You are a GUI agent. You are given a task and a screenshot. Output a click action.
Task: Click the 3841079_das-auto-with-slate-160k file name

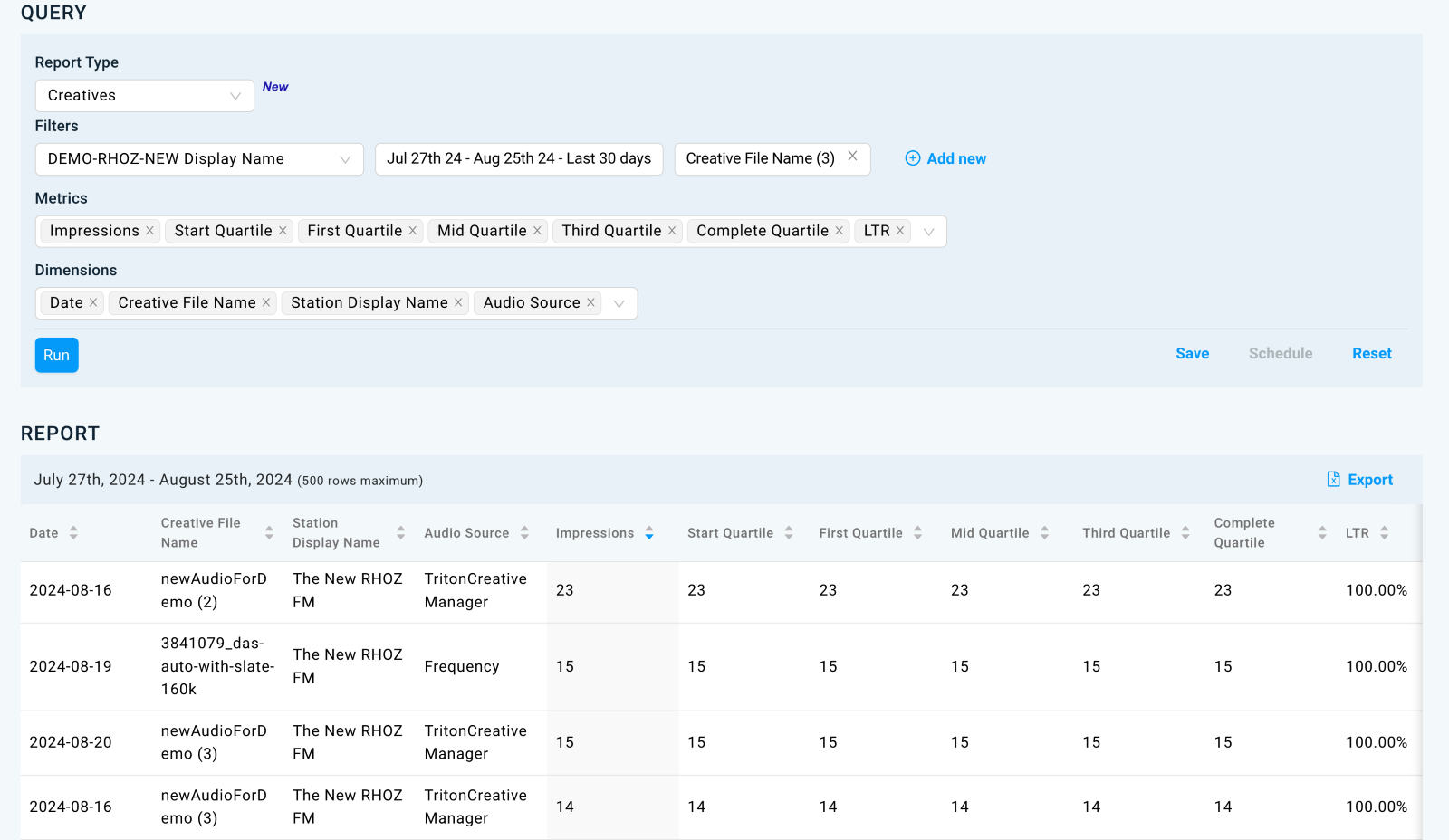point(217,666)
